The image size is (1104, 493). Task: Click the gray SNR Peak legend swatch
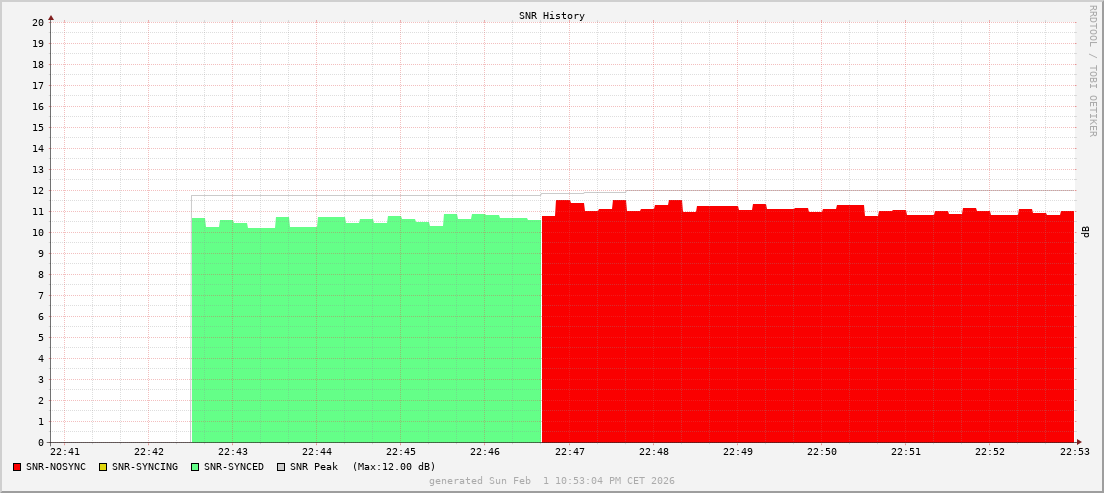pos(281,467)
